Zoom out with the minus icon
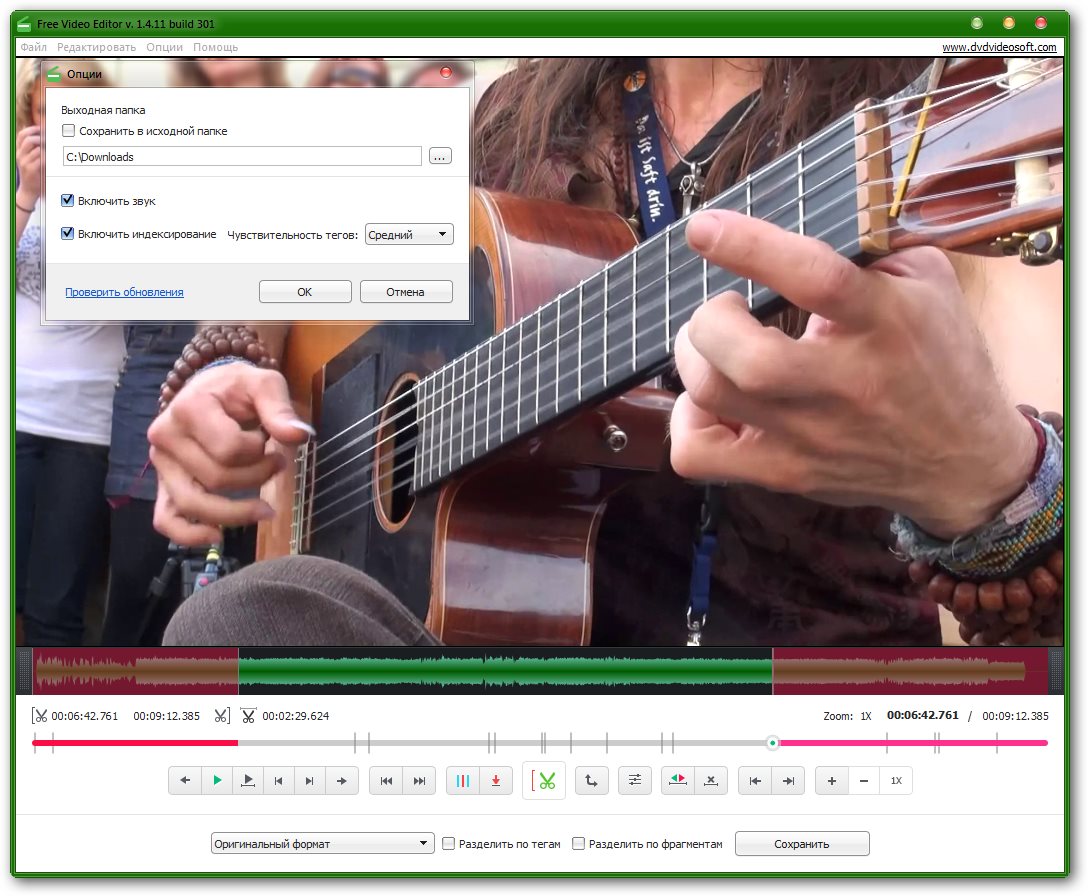The image size is (1088, 896). pos(864,781)
